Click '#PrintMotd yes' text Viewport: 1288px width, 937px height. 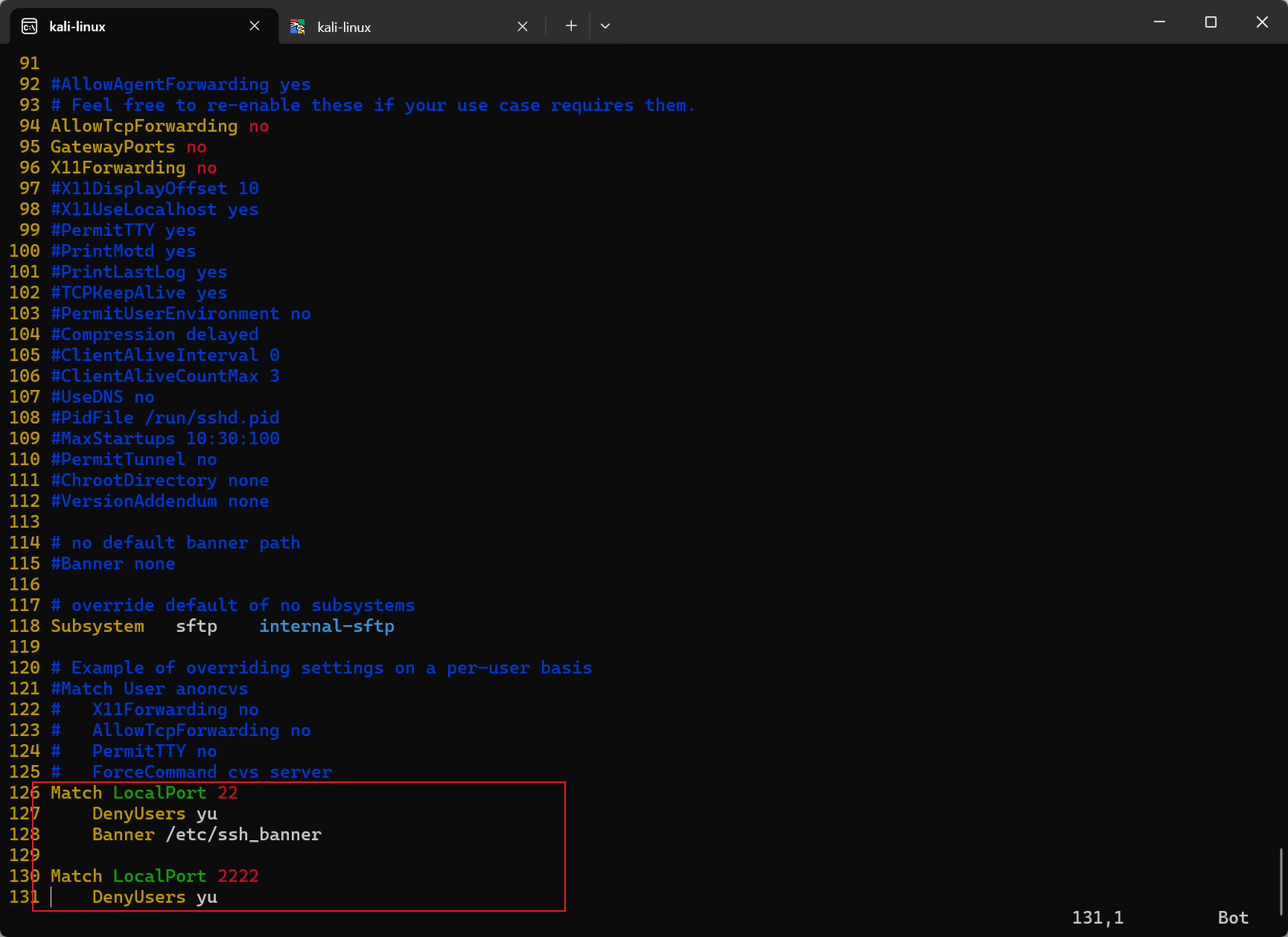[x=124, y=252]
